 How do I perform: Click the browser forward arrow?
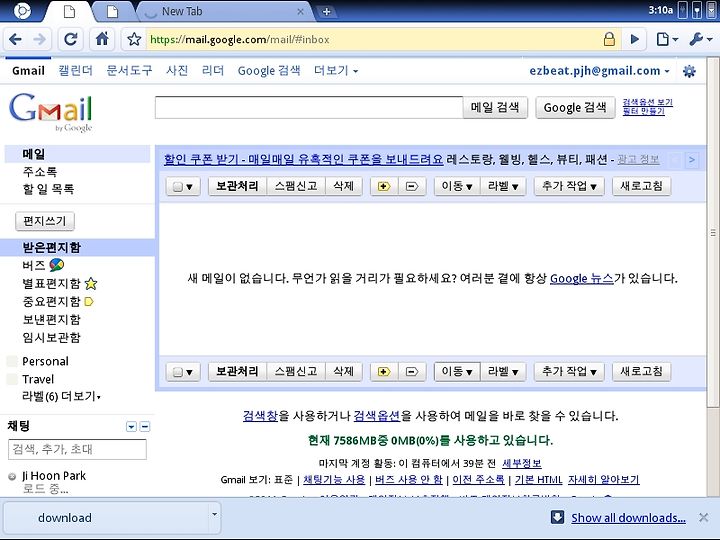click(40, 39)
